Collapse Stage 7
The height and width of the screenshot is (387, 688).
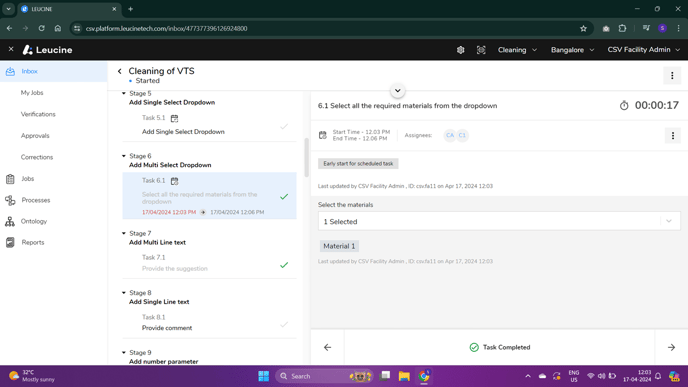click(x=124, y=233)
